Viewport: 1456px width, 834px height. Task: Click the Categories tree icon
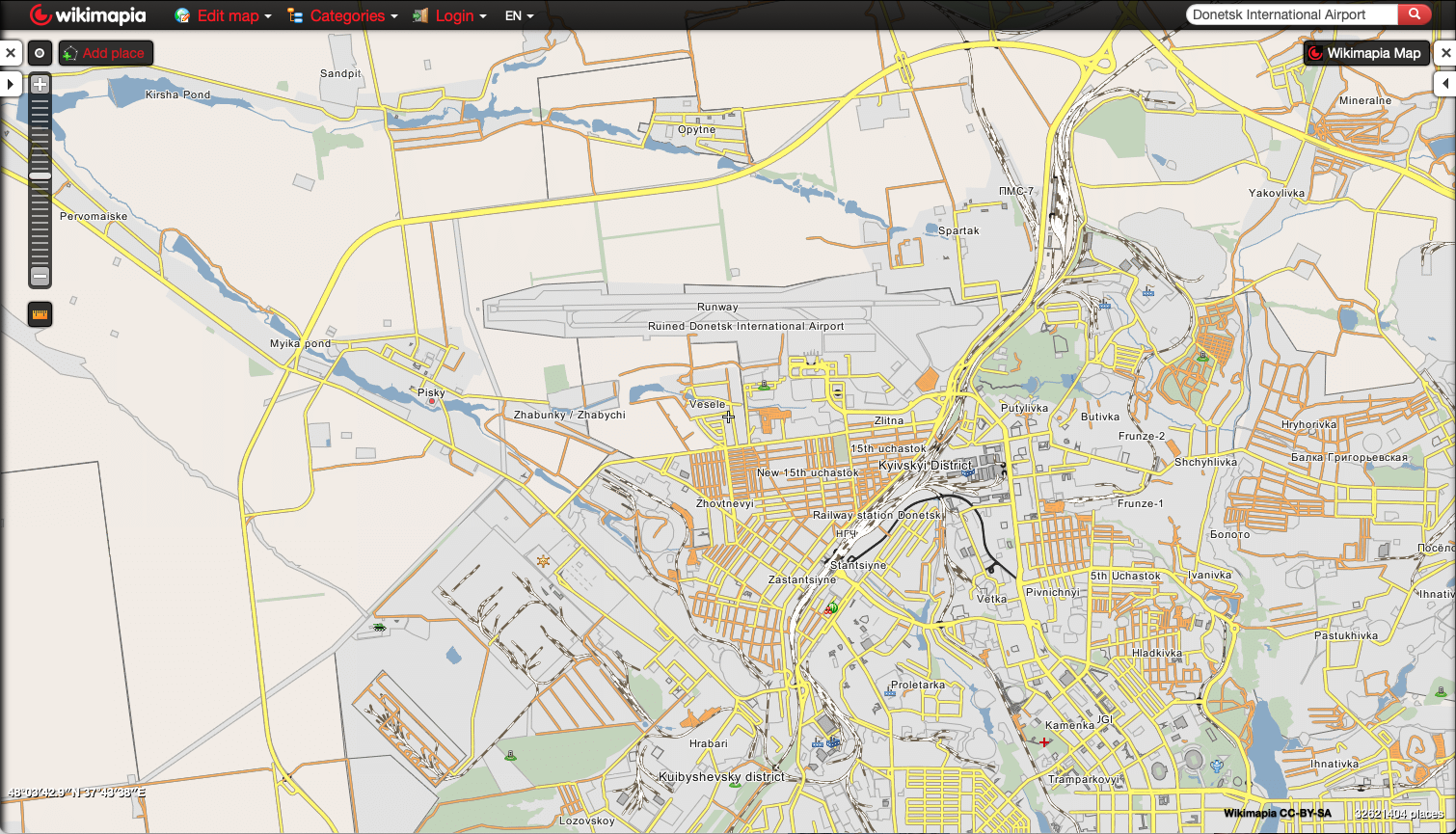(295, 15)
